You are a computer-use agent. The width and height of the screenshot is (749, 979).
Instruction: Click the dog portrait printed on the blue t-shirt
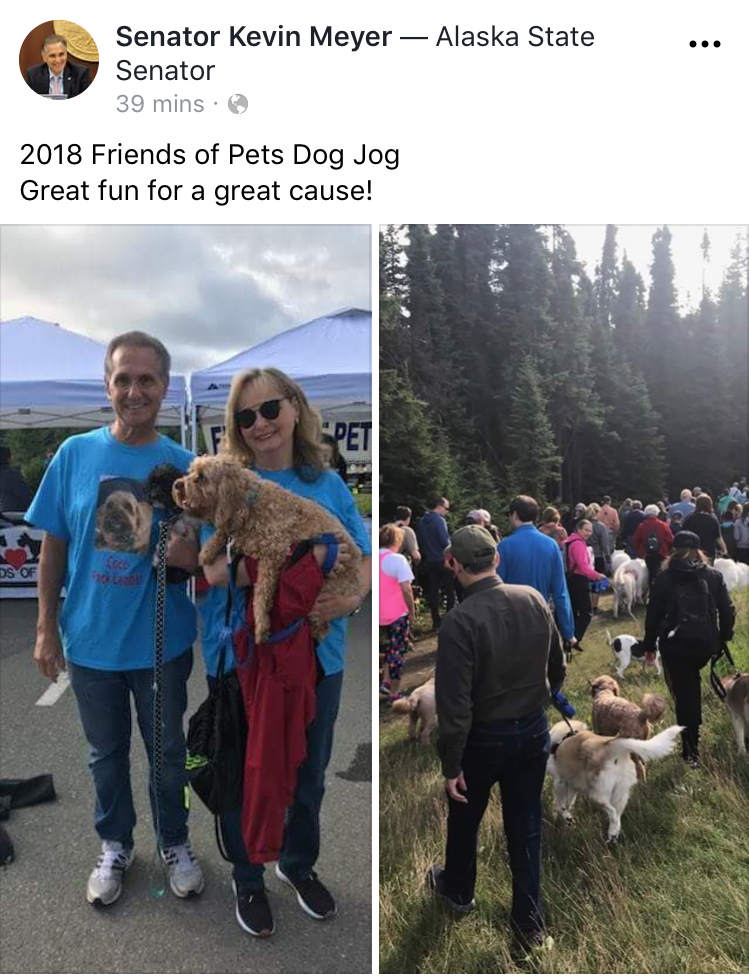tap(123, 519)
